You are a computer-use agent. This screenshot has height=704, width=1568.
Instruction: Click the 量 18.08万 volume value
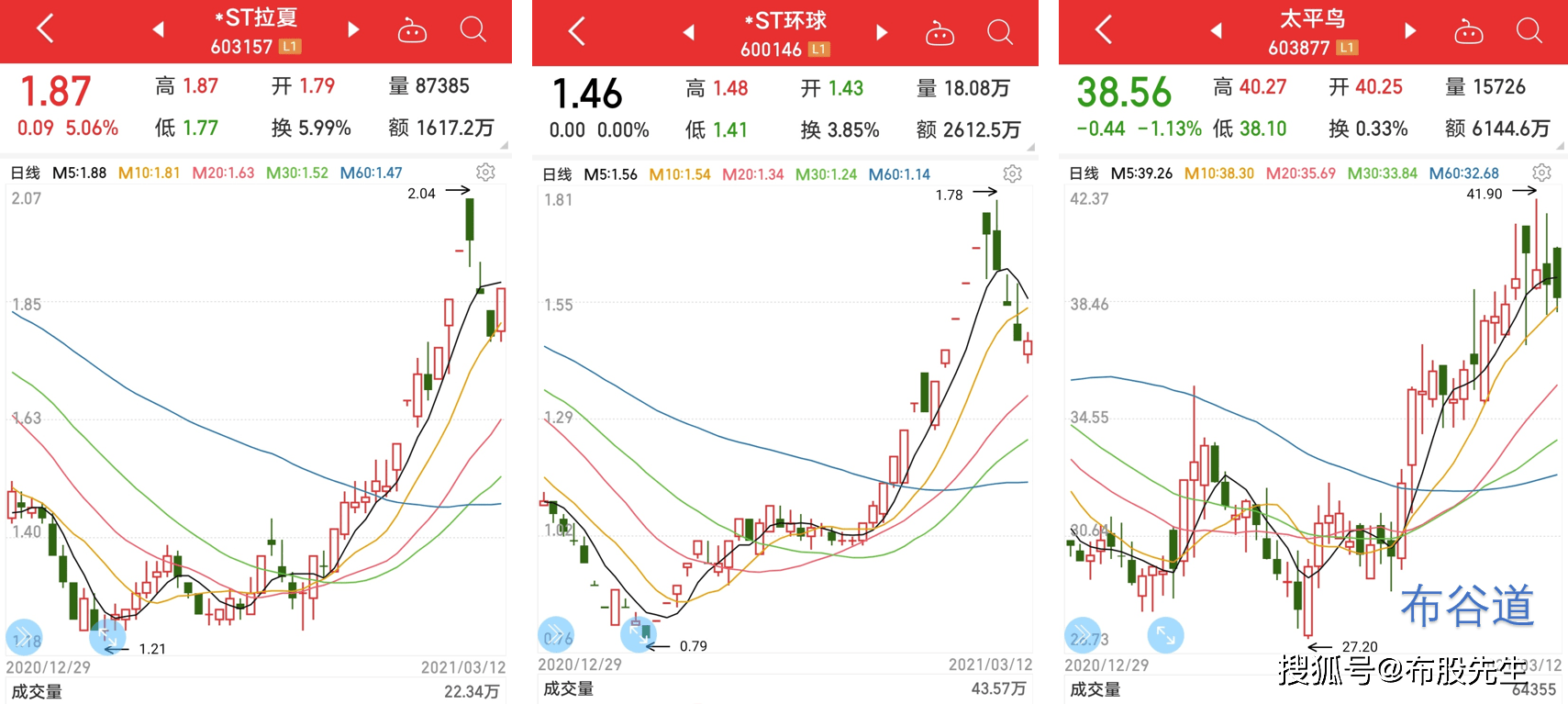tap(963, 88)
